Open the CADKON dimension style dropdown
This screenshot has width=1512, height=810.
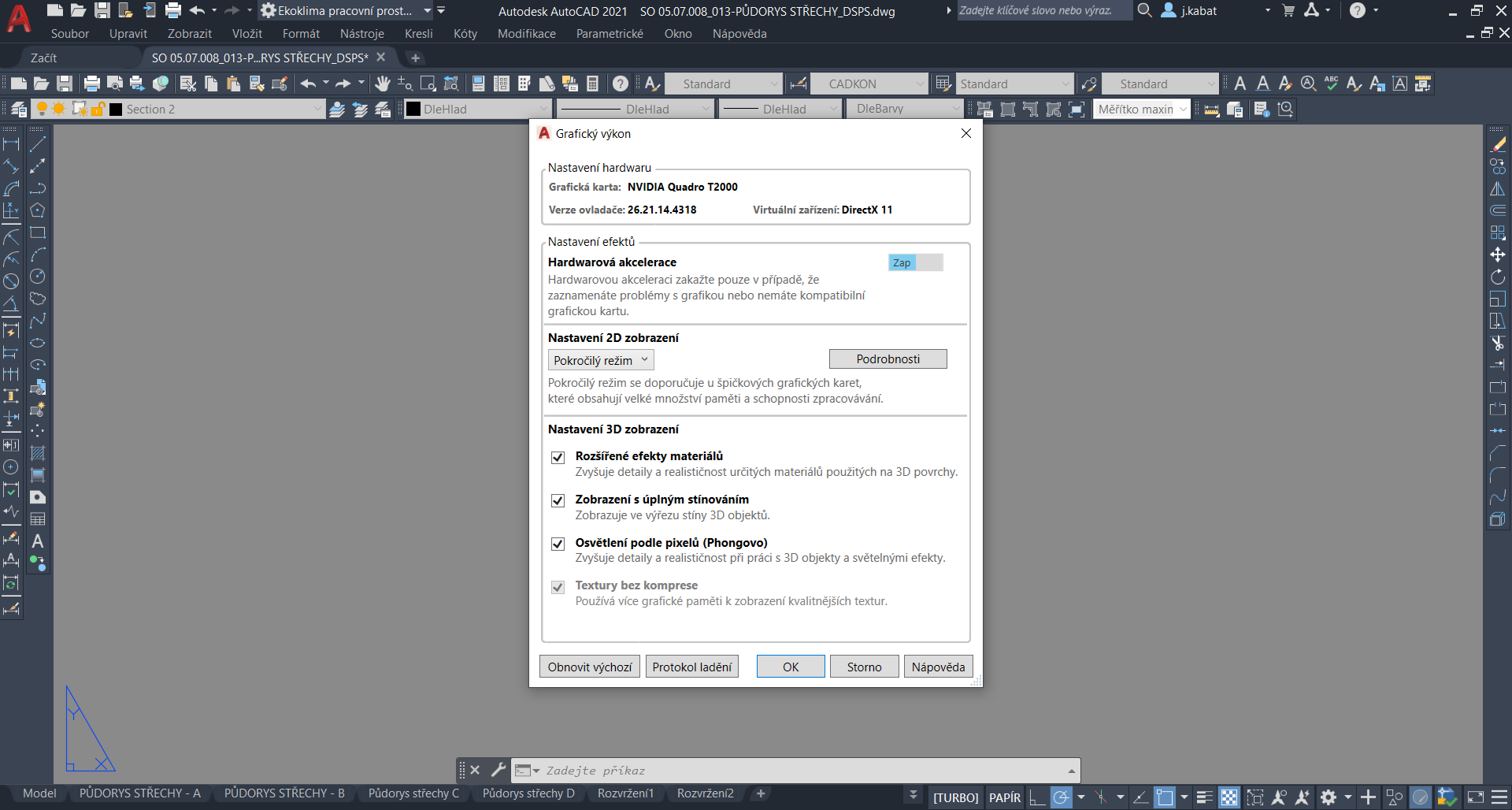click(919, 84)
